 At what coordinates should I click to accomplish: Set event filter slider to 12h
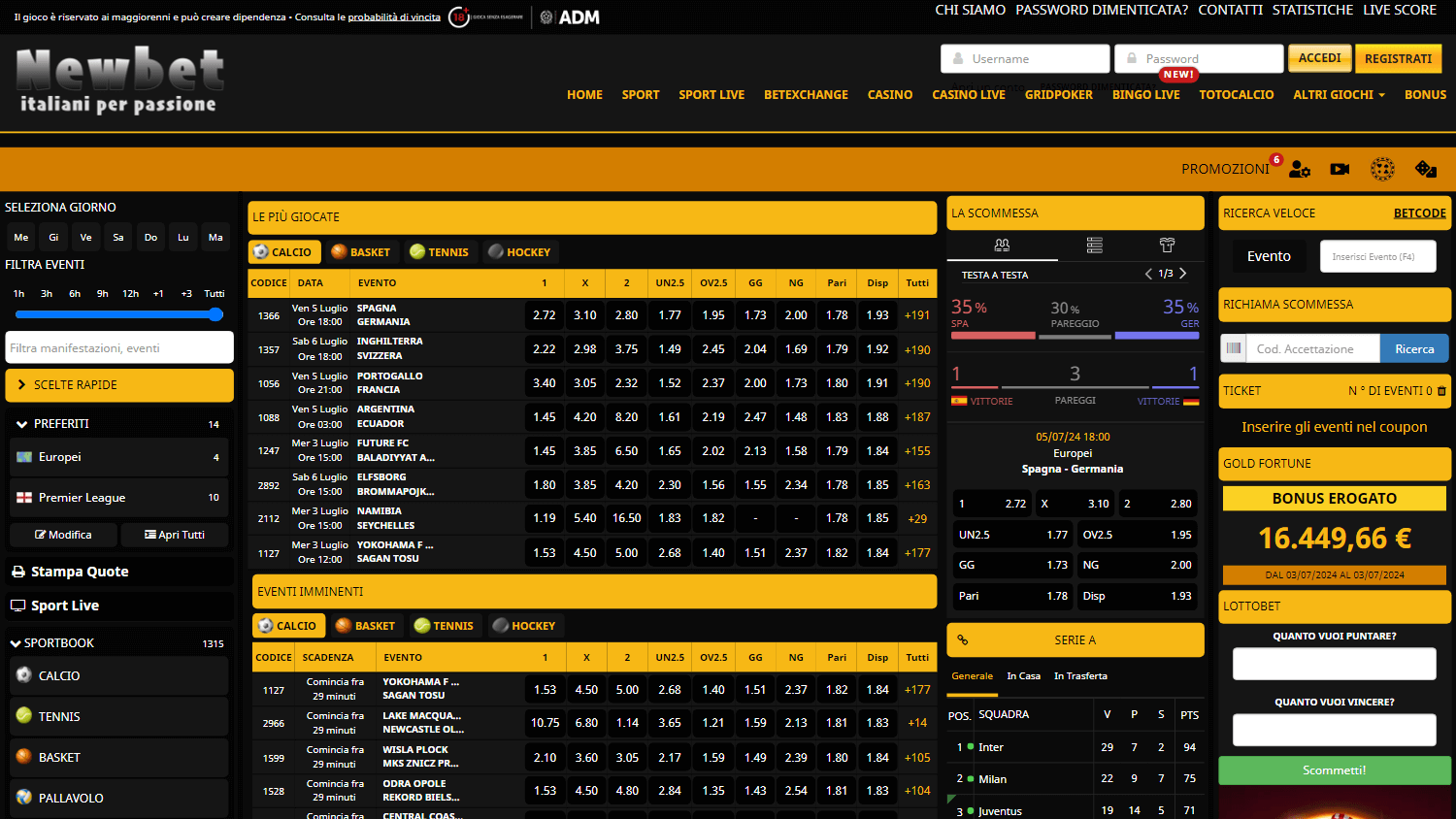tap(130, 293)
